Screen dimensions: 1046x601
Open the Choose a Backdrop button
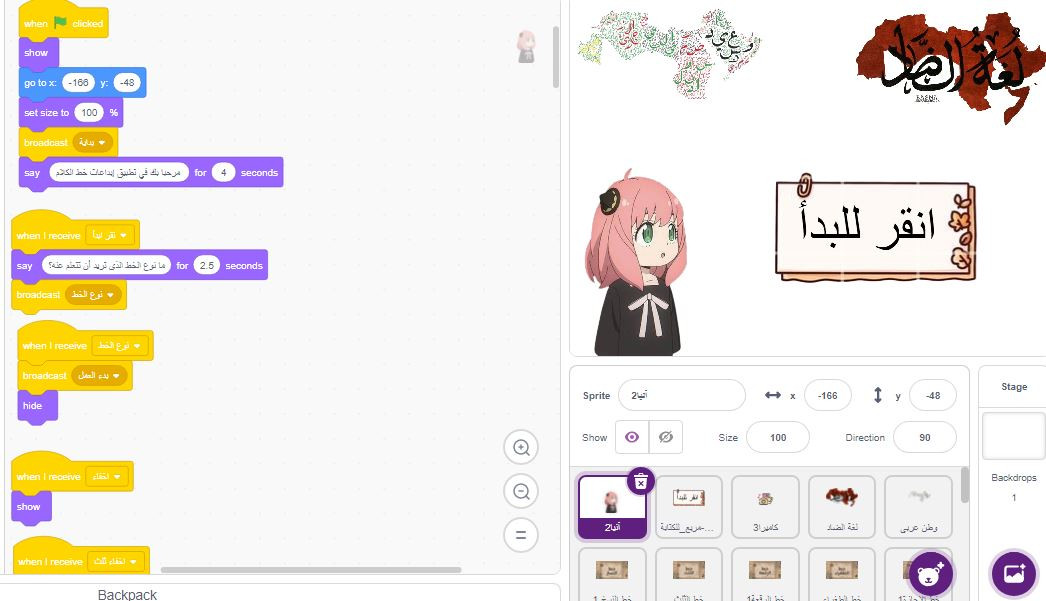(1014, 574)
